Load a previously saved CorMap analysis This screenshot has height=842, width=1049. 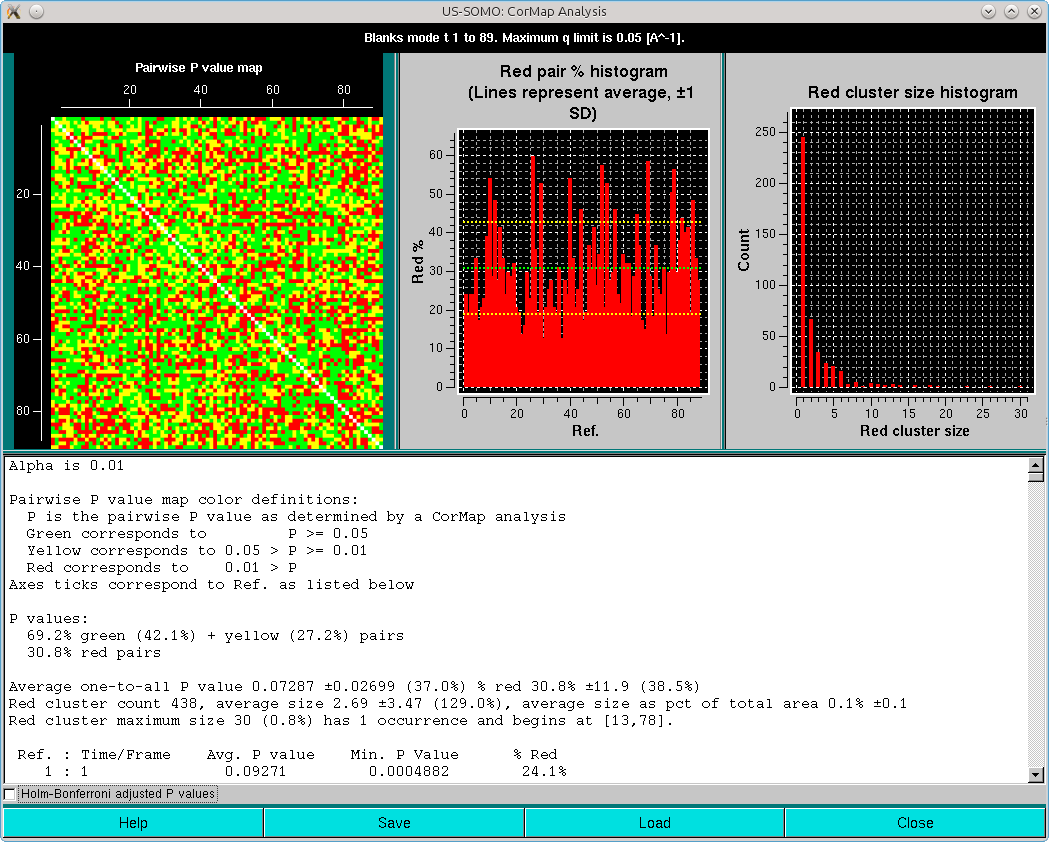654,822
